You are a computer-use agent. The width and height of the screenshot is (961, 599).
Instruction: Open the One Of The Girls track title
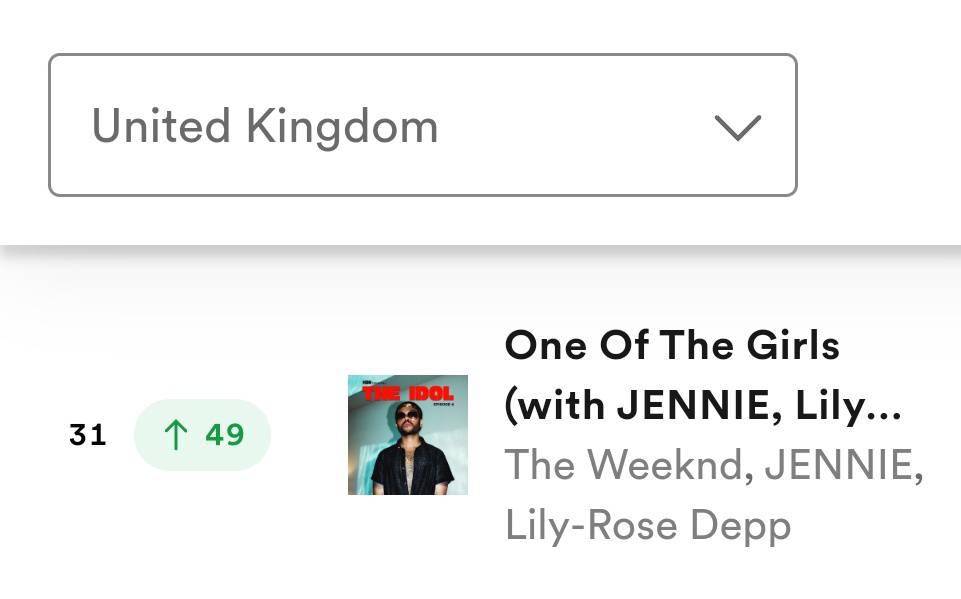672,345
